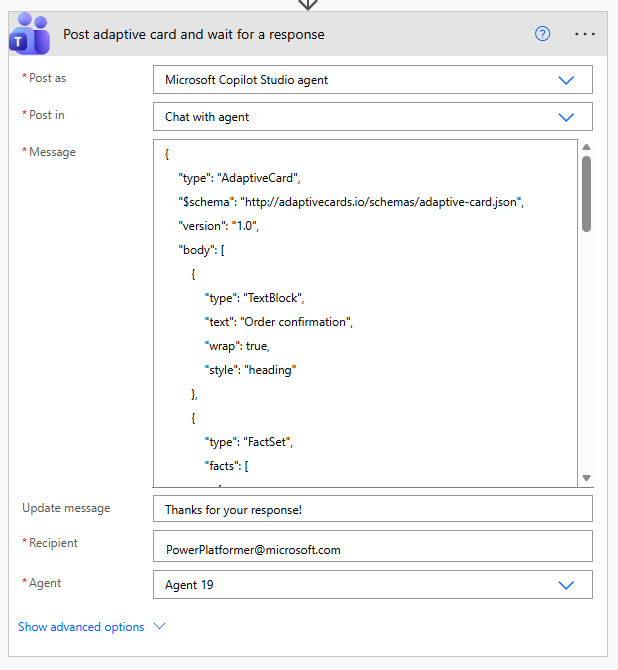The image size is (618, 670).
Task: Open the action's three-dot more menu
Action: coord(585,34)
